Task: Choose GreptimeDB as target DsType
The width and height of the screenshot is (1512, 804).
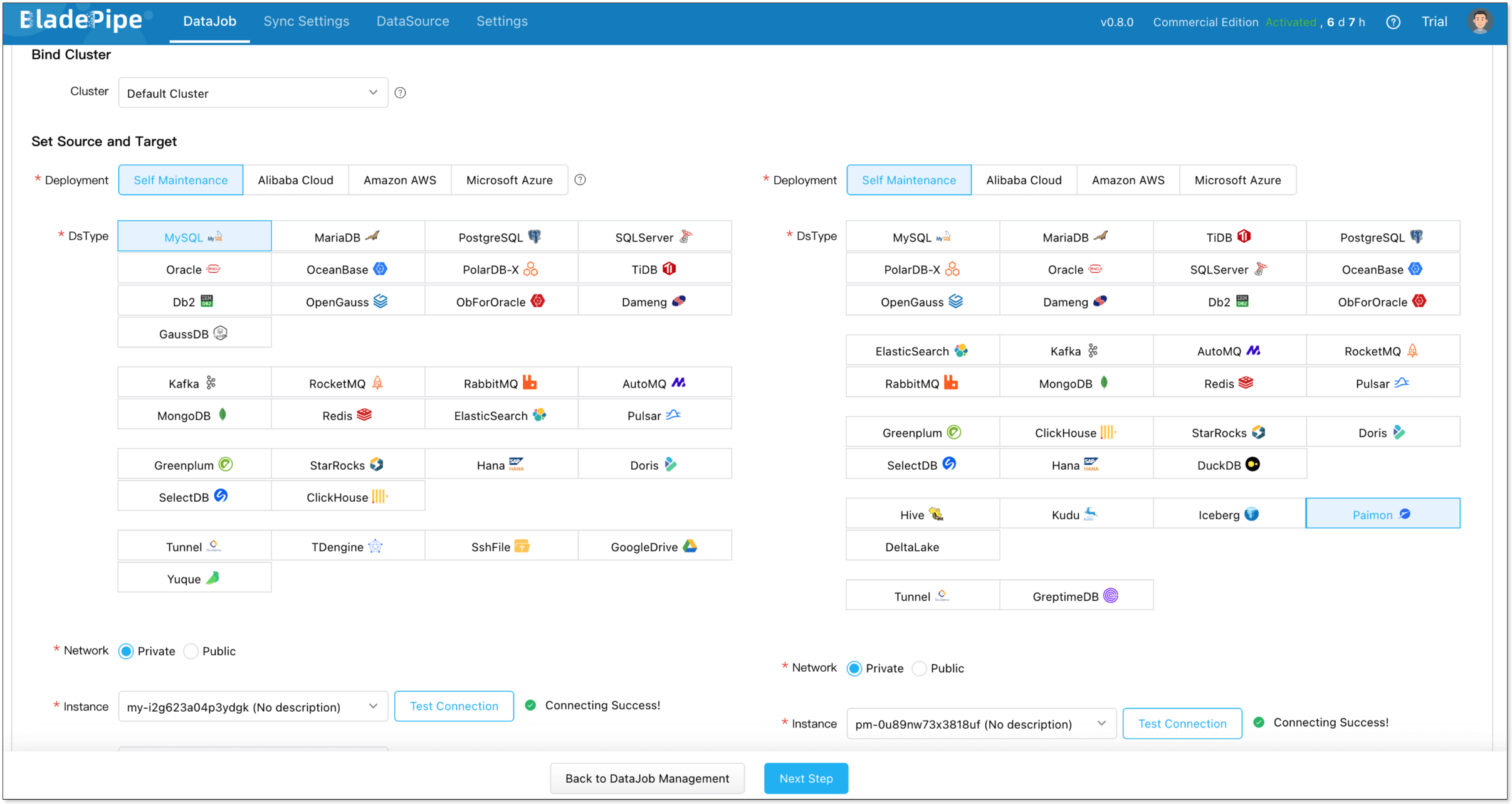Action: click(1075, 596)
